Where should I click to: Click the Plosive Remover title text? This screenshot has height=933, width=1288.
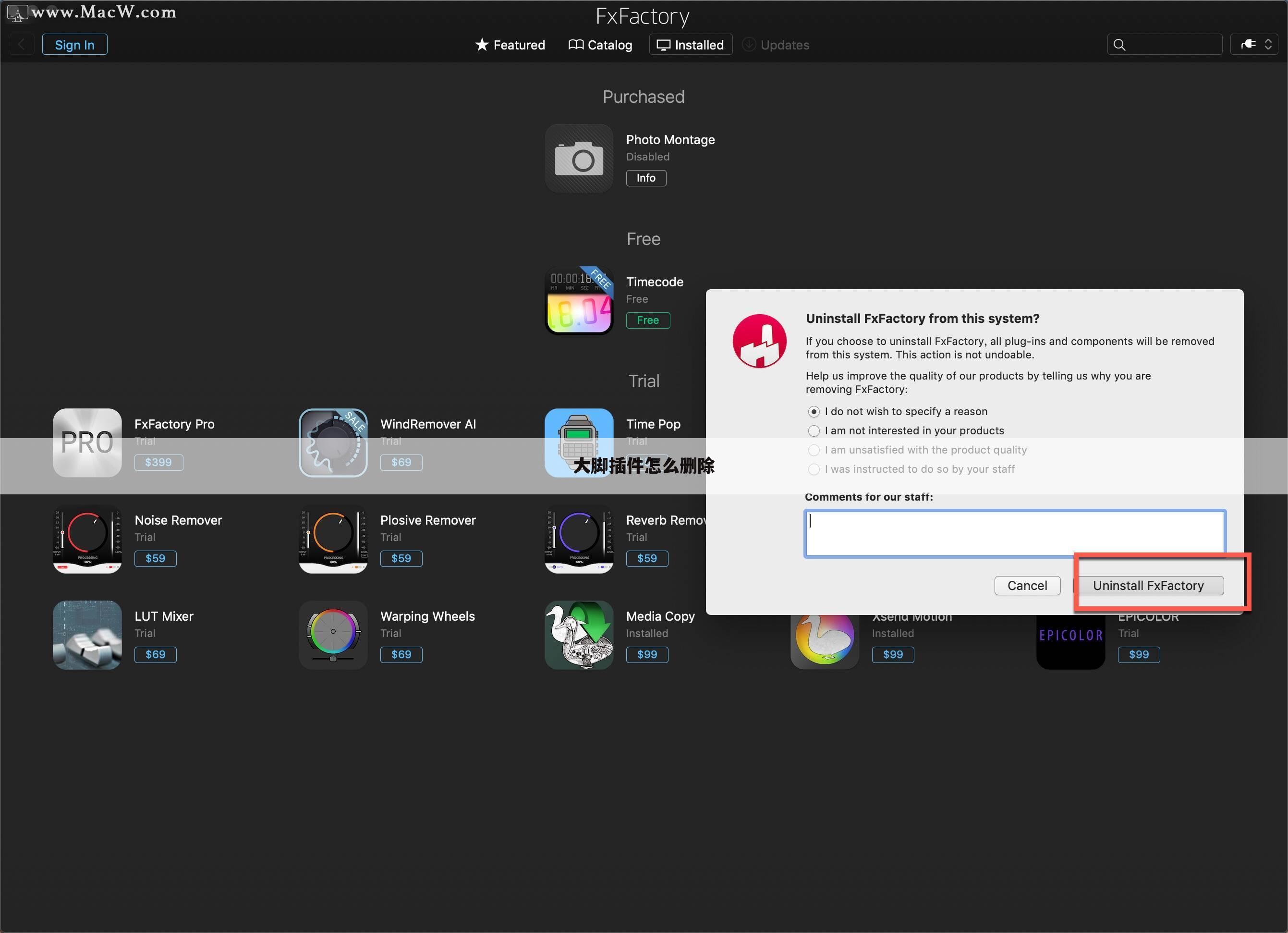[x=428, y=520]
